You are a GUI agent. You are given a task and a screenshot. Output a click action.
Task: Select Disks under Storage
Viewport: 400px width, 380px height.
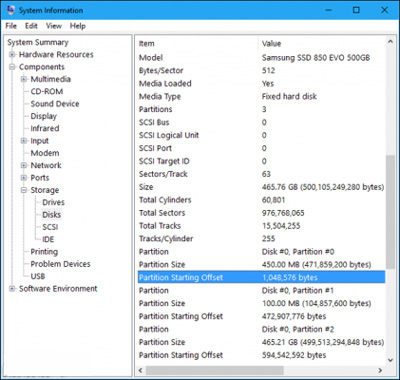52,215
